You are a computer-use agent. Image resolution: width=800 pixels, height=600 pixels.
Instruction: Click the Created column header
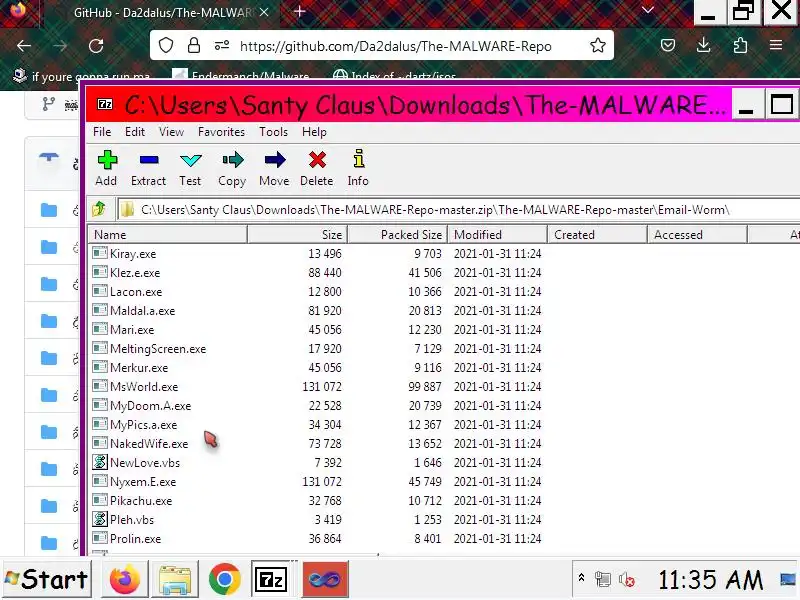pyautogui.click(x=597, y=235)
